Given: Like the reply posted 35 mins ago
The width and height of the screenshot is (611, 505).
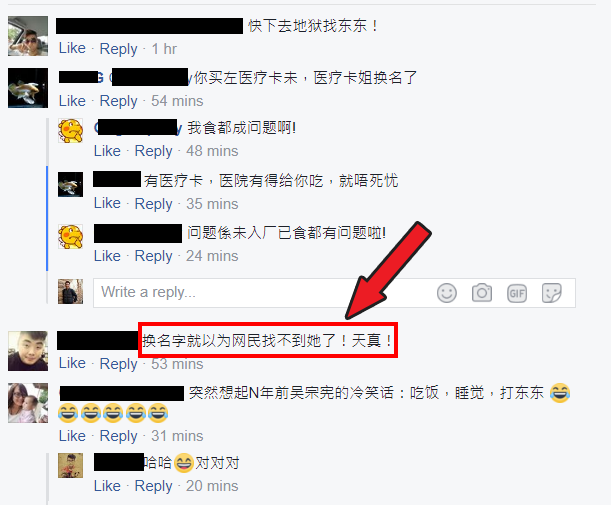Looking at the screenshot, I should (x=107, y=203).
